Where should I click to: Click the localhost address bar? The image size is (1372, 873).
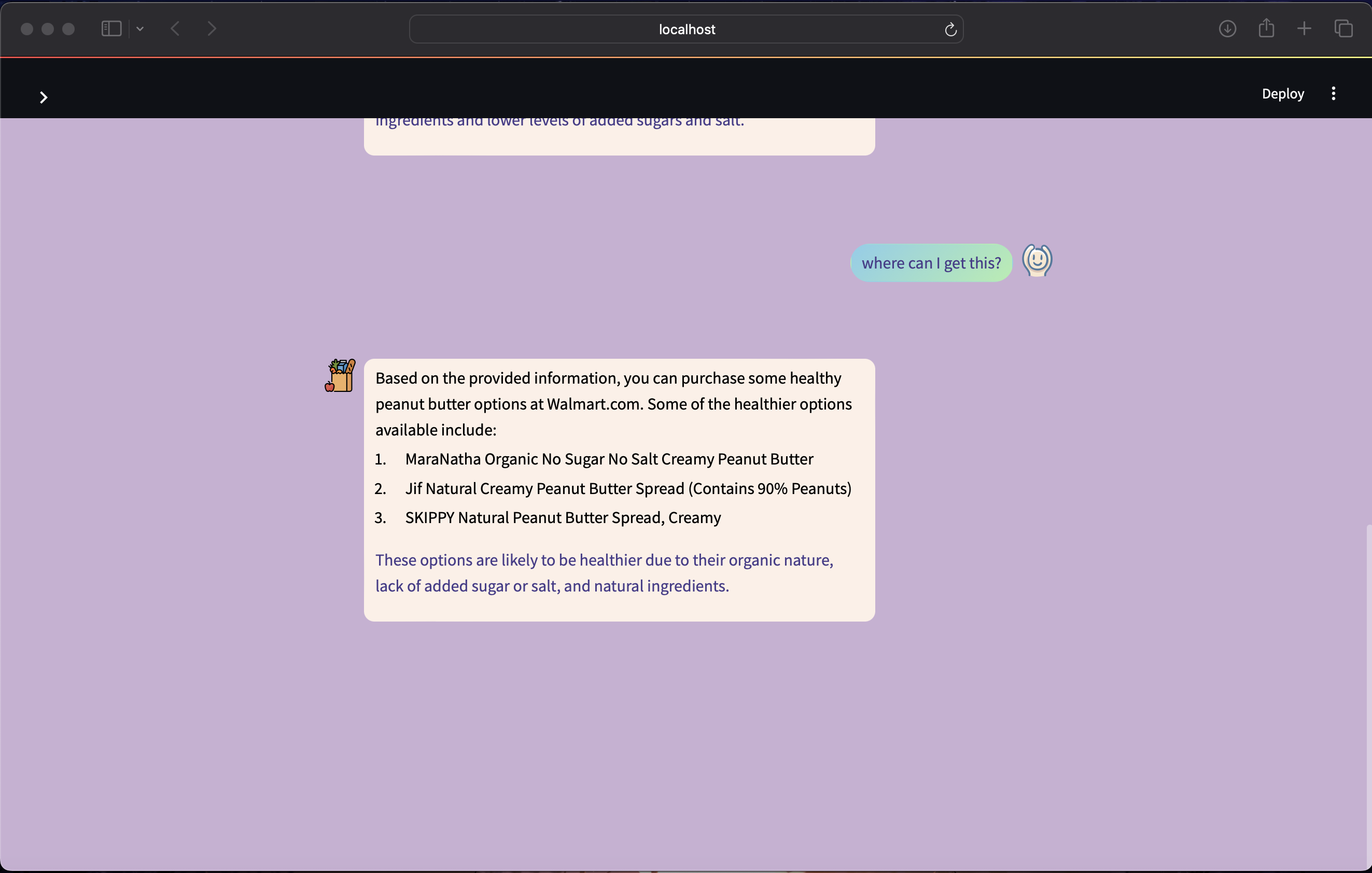(686, 30)
